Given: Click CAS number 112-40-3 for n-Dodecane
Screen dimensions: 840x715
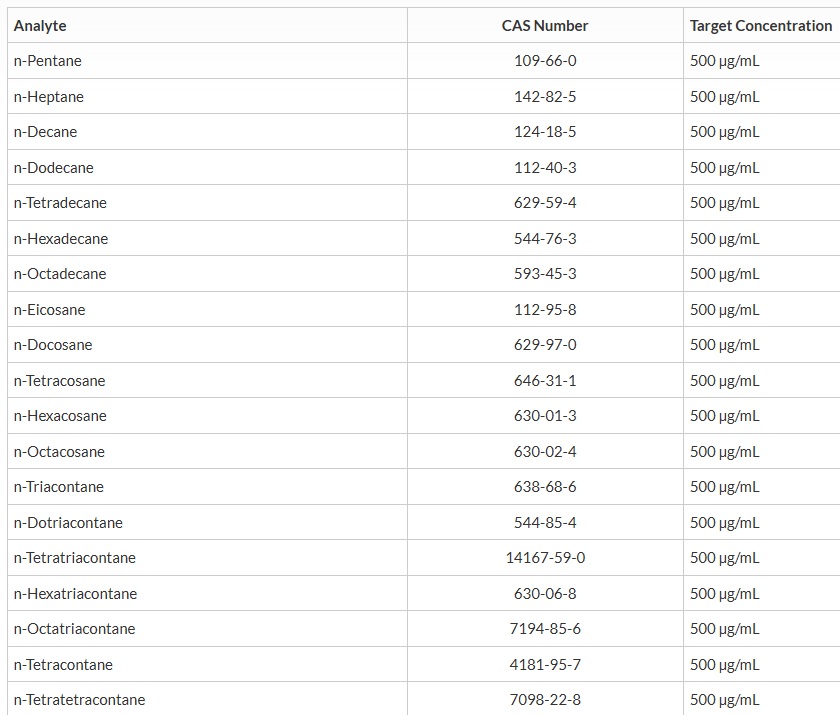Looking at the screenshot, I should [545, 168].
